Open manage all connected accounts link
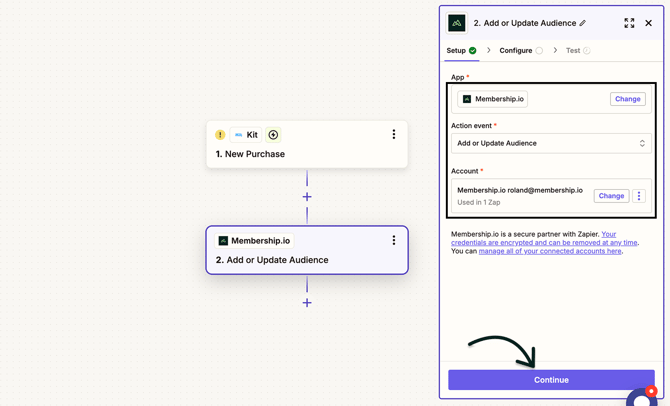The image size is (670, 406). pyautogui.click(x=550, y=251)
